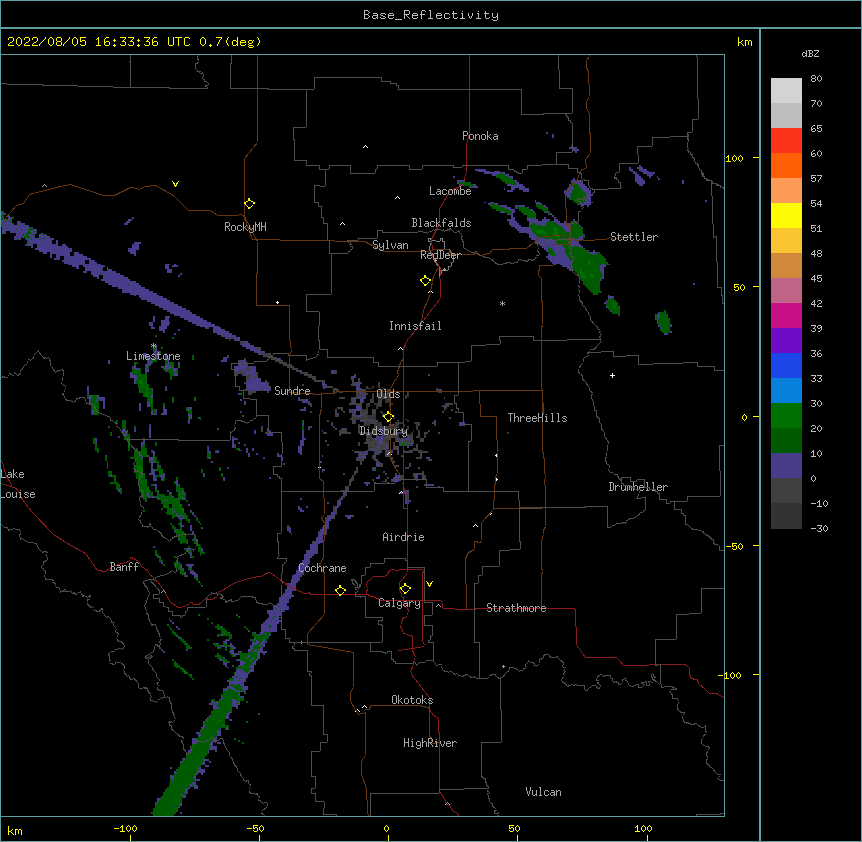Click the yellow diamond marker above RockyMH
Image resolution: width=862 pixels, height=842 pixels.
250,204
